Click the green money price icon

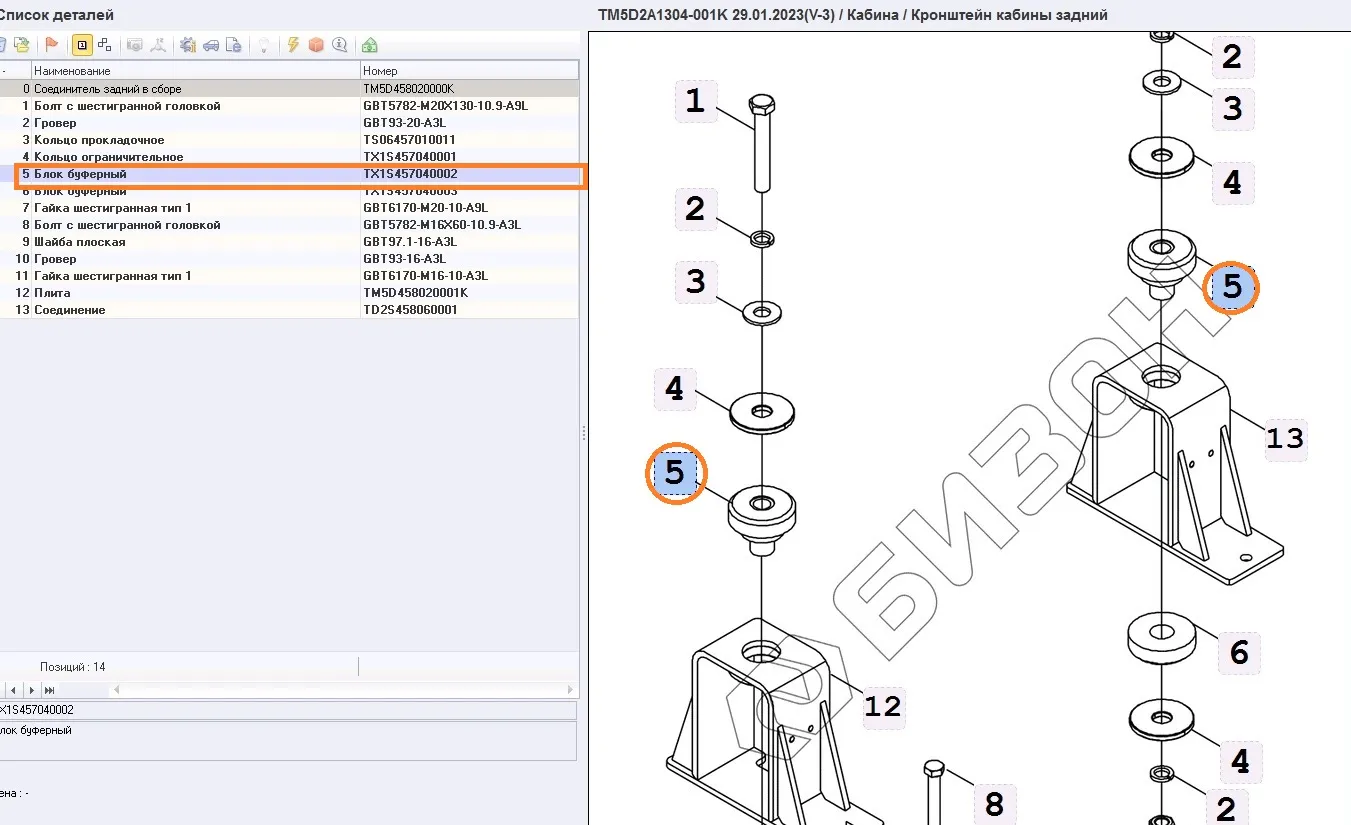pos(370,45)
